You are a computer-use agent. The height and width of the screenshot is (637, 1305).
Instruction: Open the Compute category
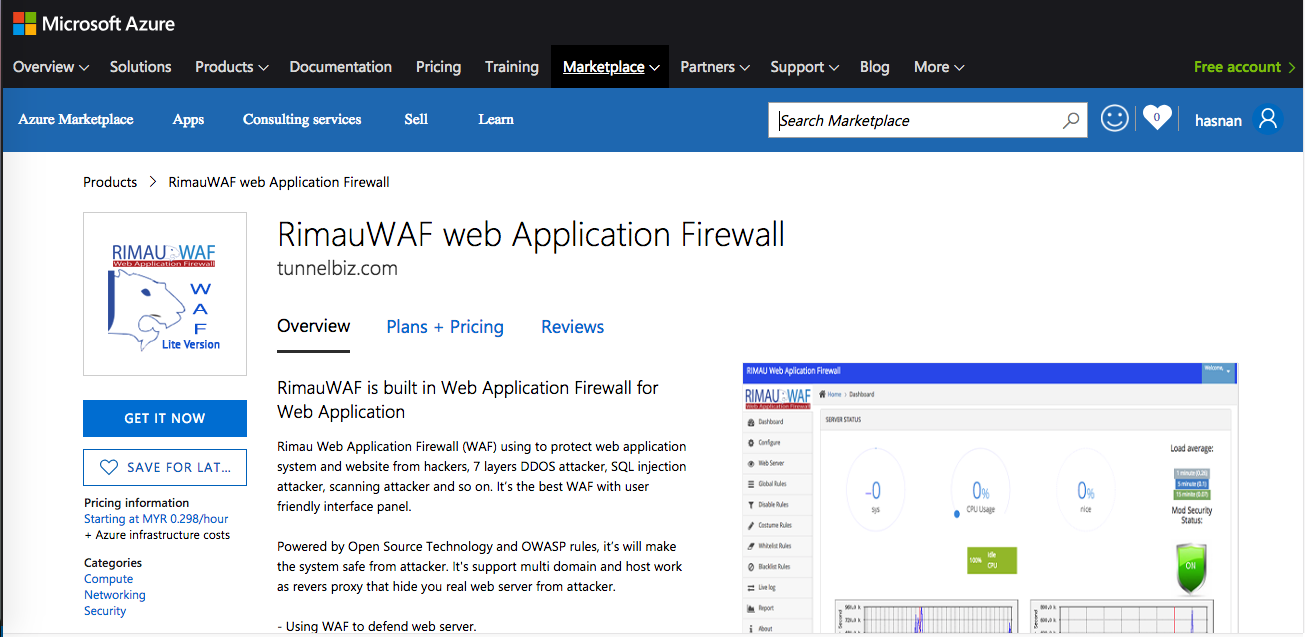(x=109, y=579)
